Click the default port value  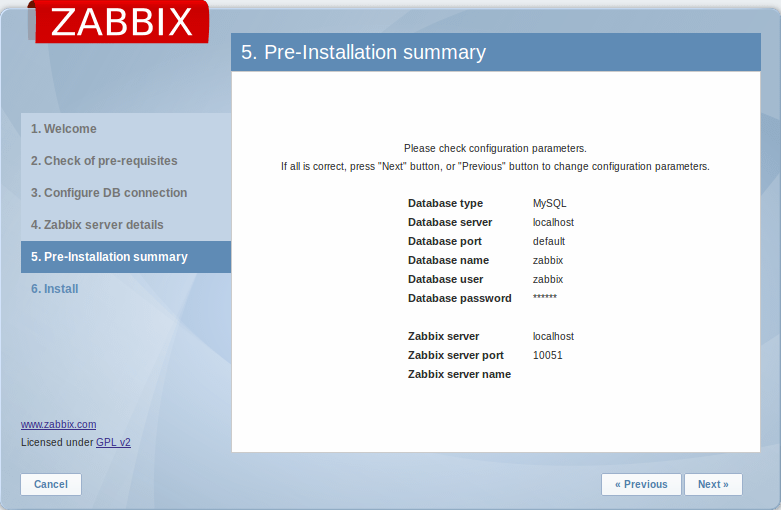[549, 242]
